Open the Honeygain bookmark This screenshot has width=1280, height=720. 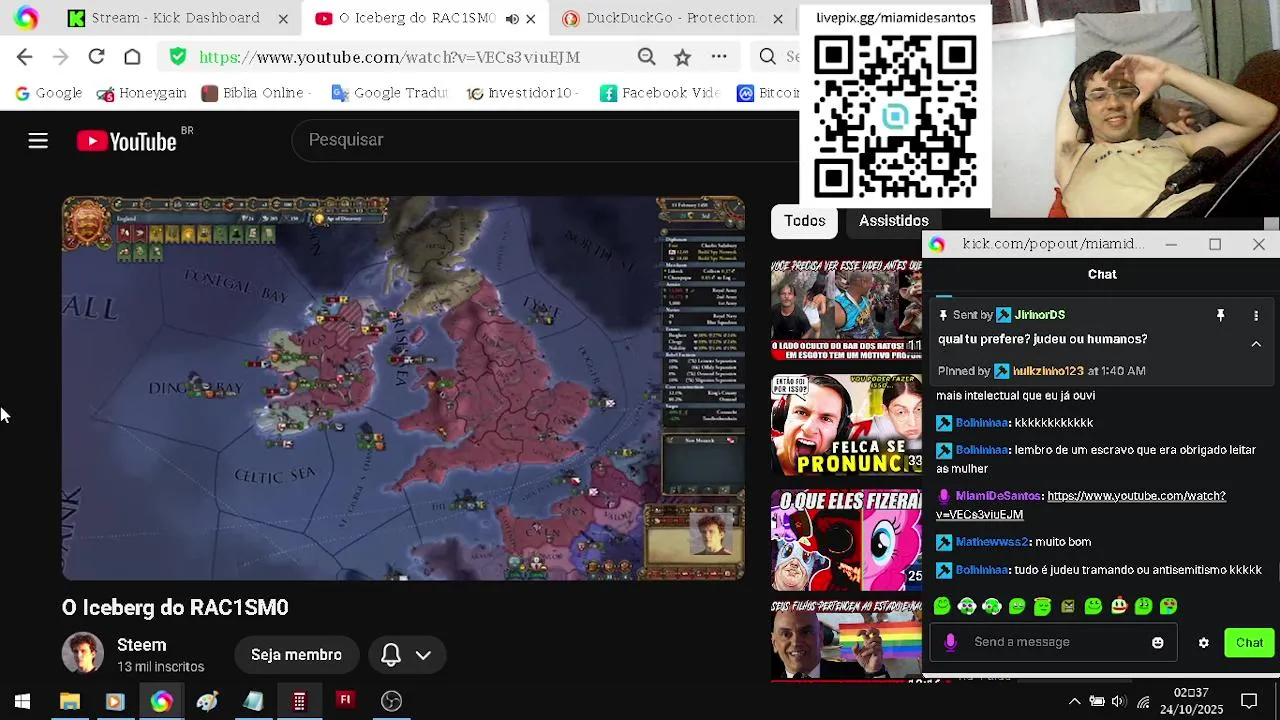coord(142,93)
